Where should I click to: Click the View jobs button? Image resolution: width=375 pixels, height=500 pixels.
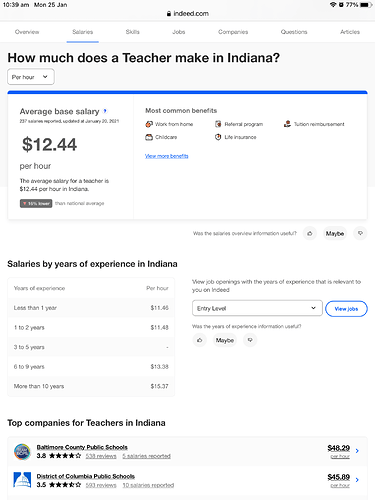point(346,309)
